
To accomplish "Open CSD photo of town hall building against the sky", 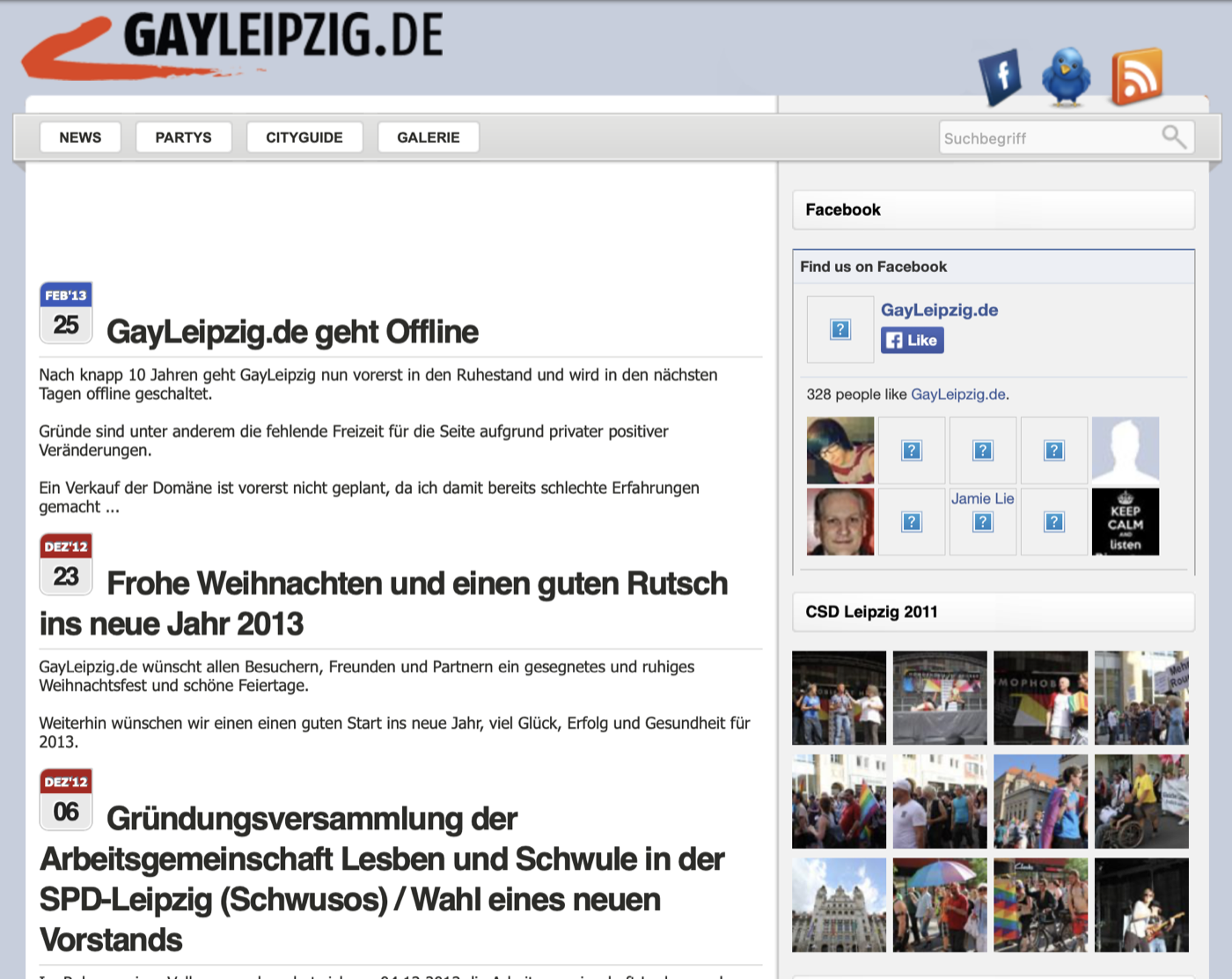I will tap(840, 905).
